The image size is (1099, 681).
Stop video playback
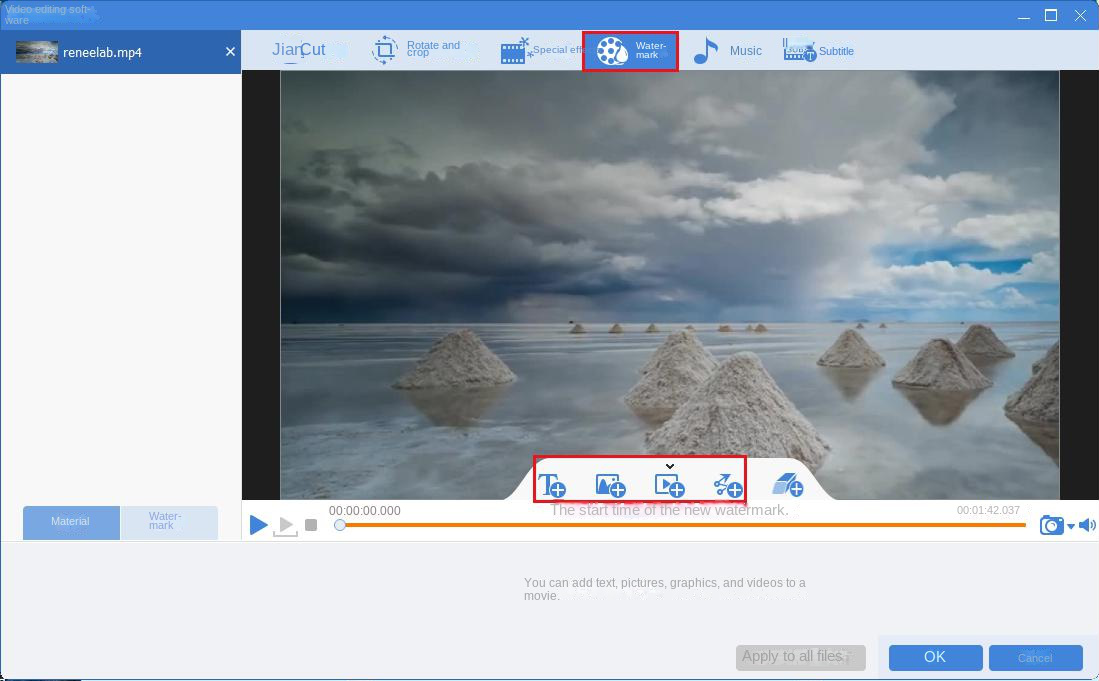coord(311,525)
